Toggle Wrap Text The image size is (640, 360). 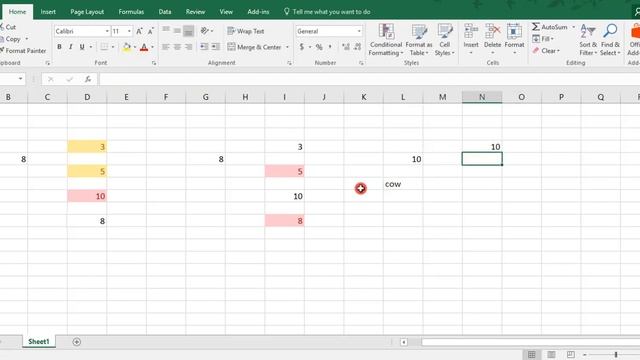(246, 31)
